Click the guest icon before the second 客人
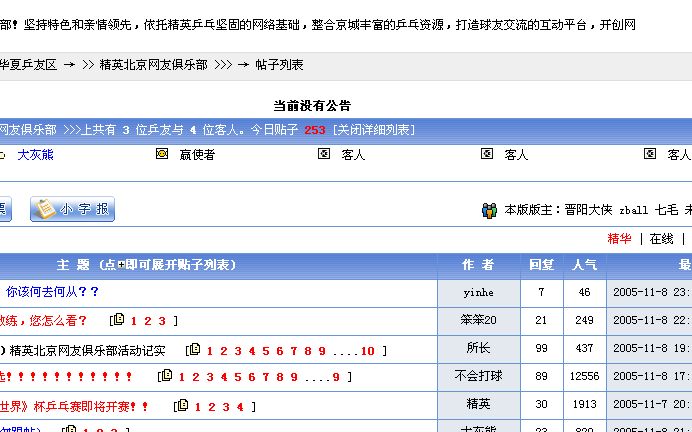This screenshot has width=692, height=432. (486, 154)
